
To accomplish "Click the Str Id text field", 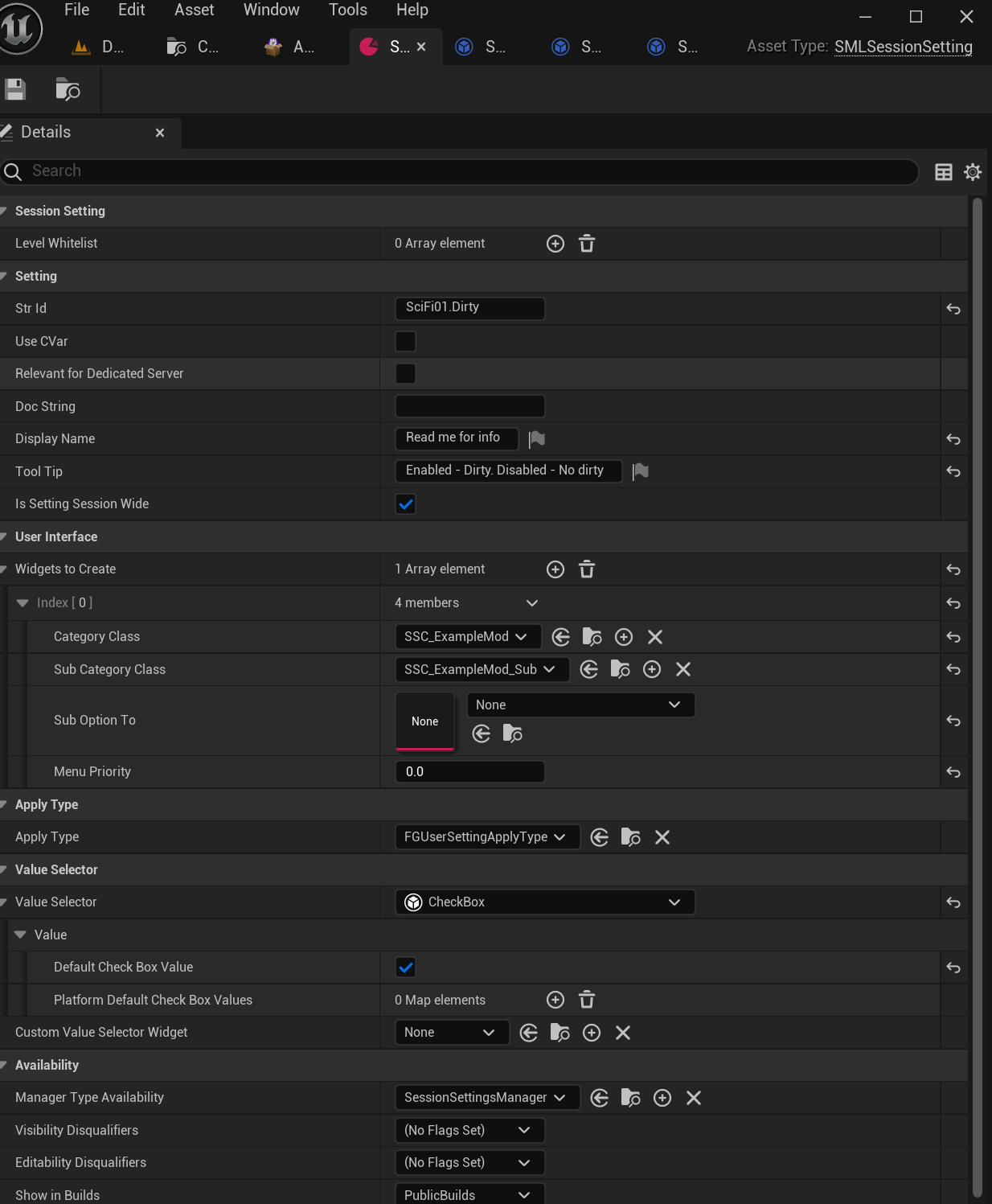I will tap(470, 308).
